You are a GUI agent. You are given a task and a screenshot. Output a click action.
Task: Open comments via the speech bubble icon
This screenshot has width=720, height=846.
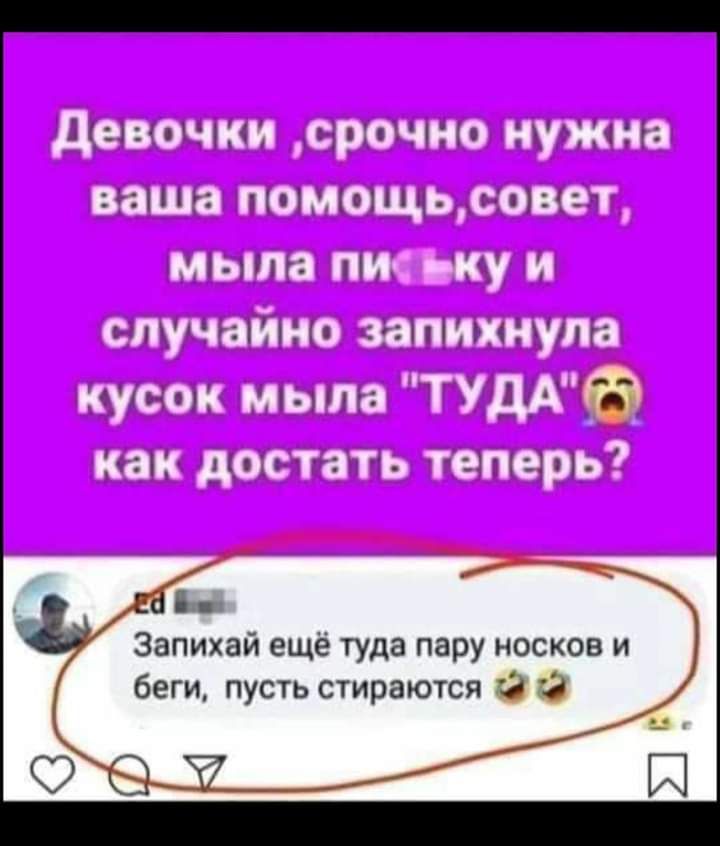point(127,777)
